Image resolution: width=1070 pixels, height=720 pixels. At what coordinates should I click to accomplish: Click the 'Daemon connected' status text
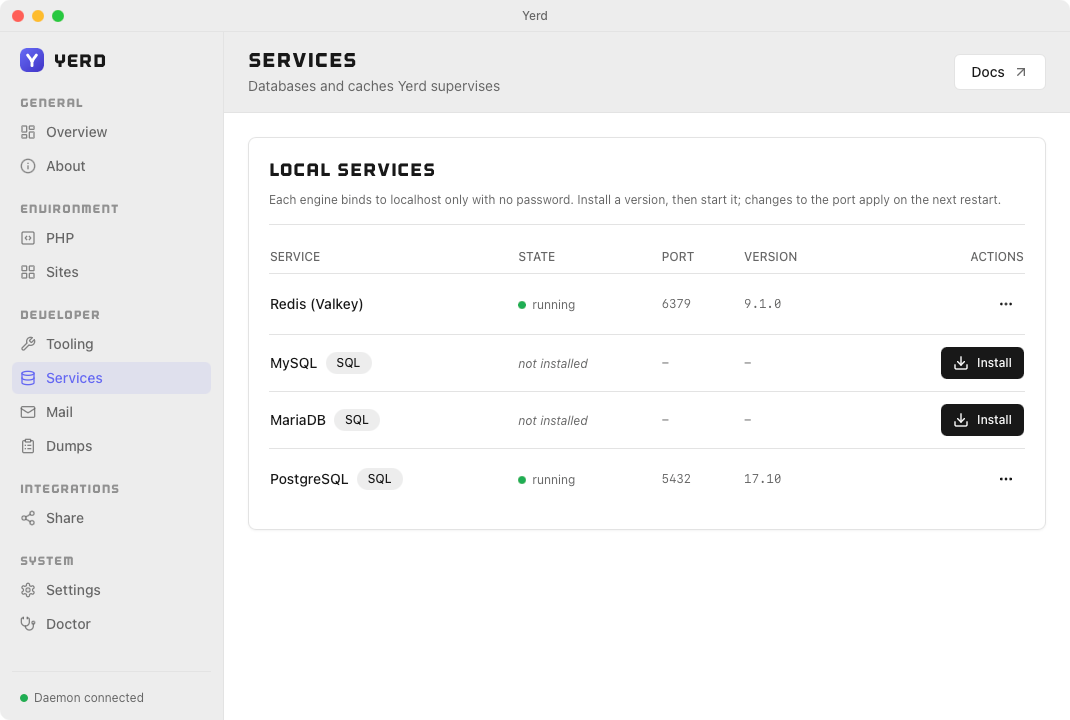tap(89, 698)
